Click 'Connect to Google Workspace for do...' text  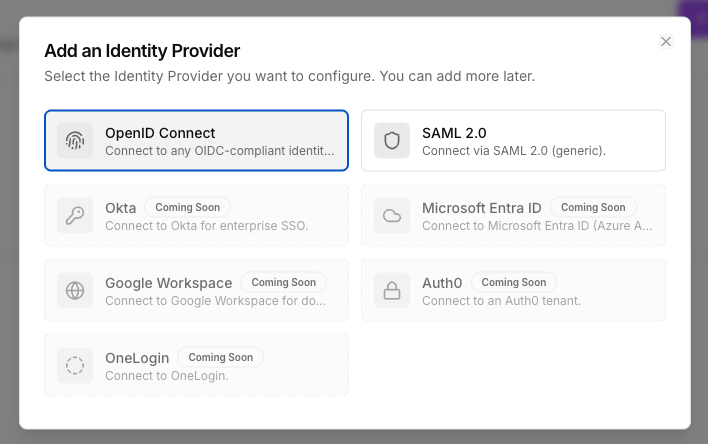click(215, 301)
